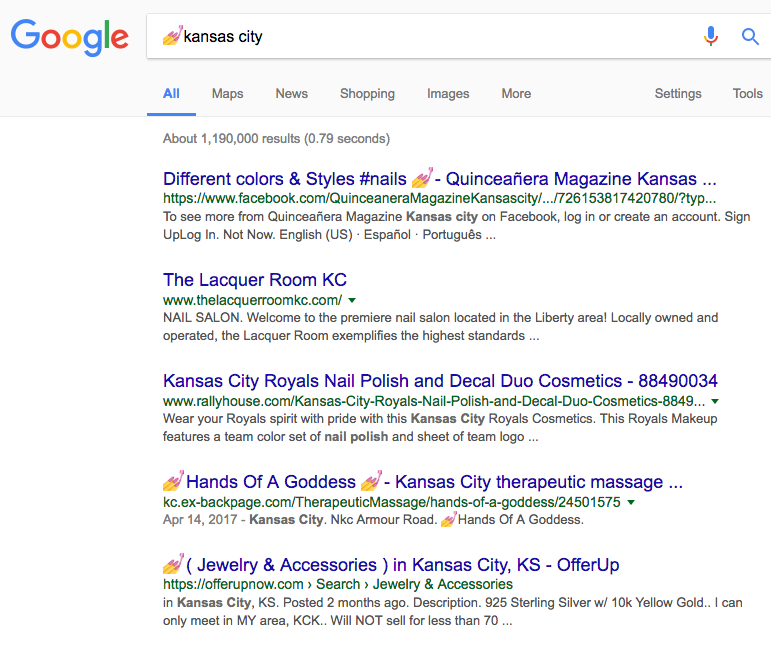Screen dimensions: 771x650
Task: Open Jewelry & Accessories OfferUp result
Action: click(391, 565)
